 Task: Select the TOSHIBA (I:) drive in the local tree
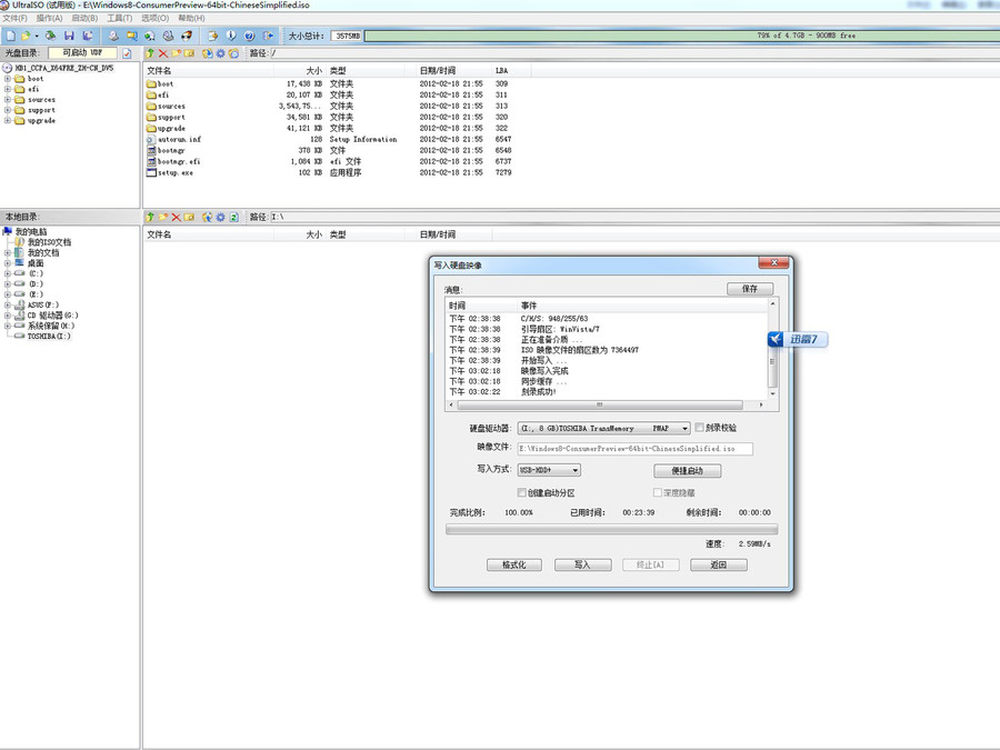tap(49, 336)
